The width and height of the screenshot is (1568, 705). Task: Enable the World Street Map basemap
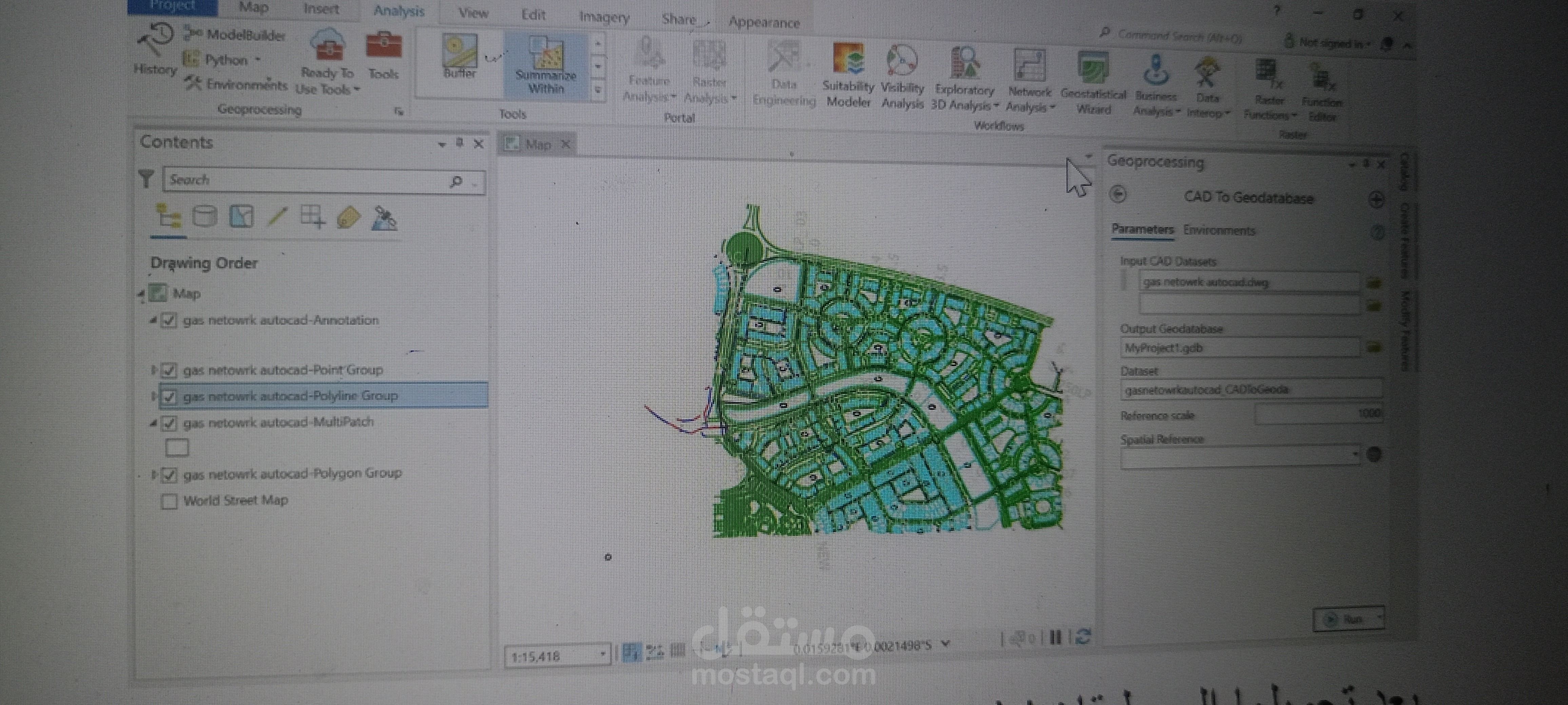click(169, 501)
